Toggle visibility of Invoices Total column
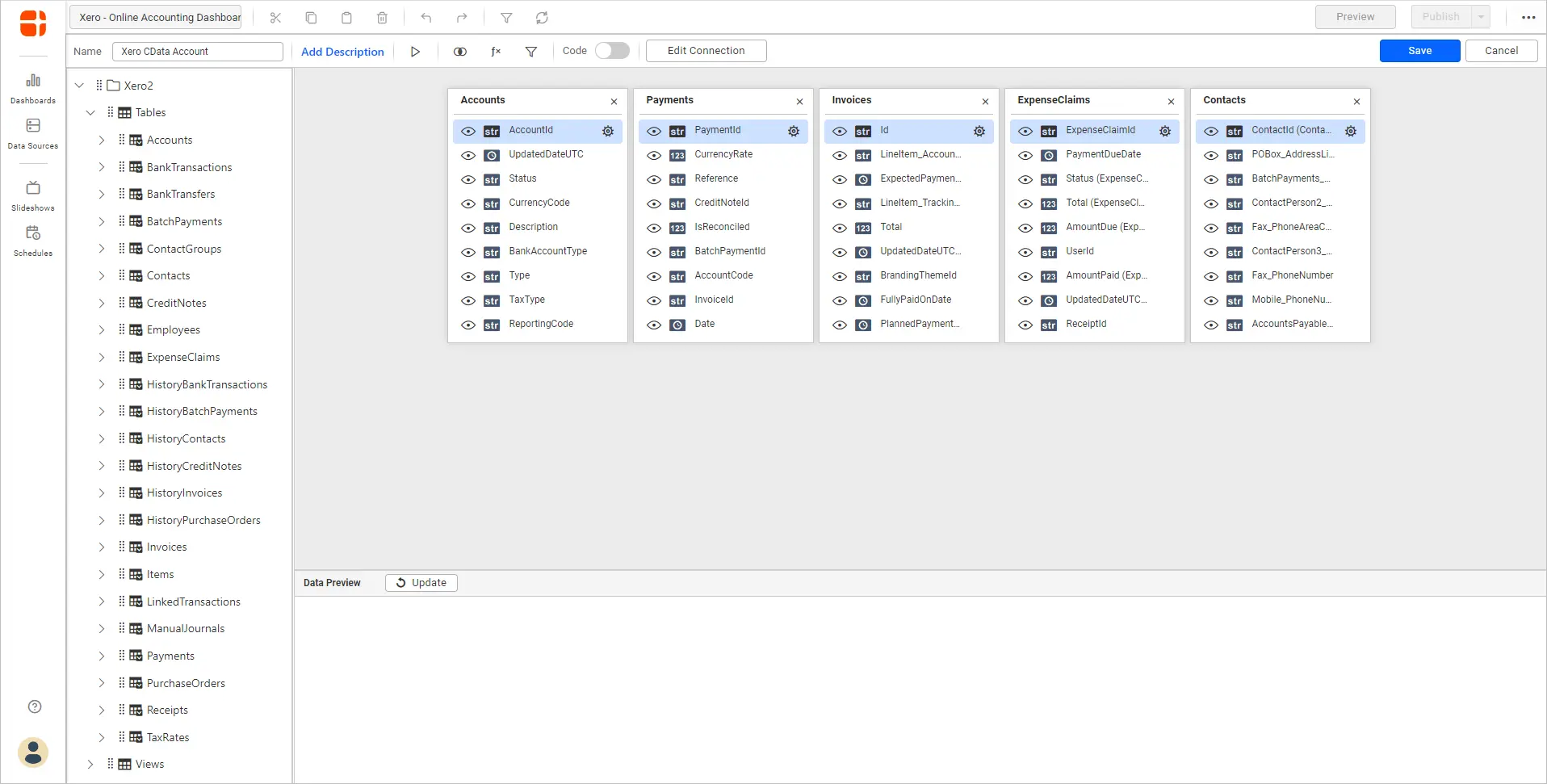 (x=840, y=228)
